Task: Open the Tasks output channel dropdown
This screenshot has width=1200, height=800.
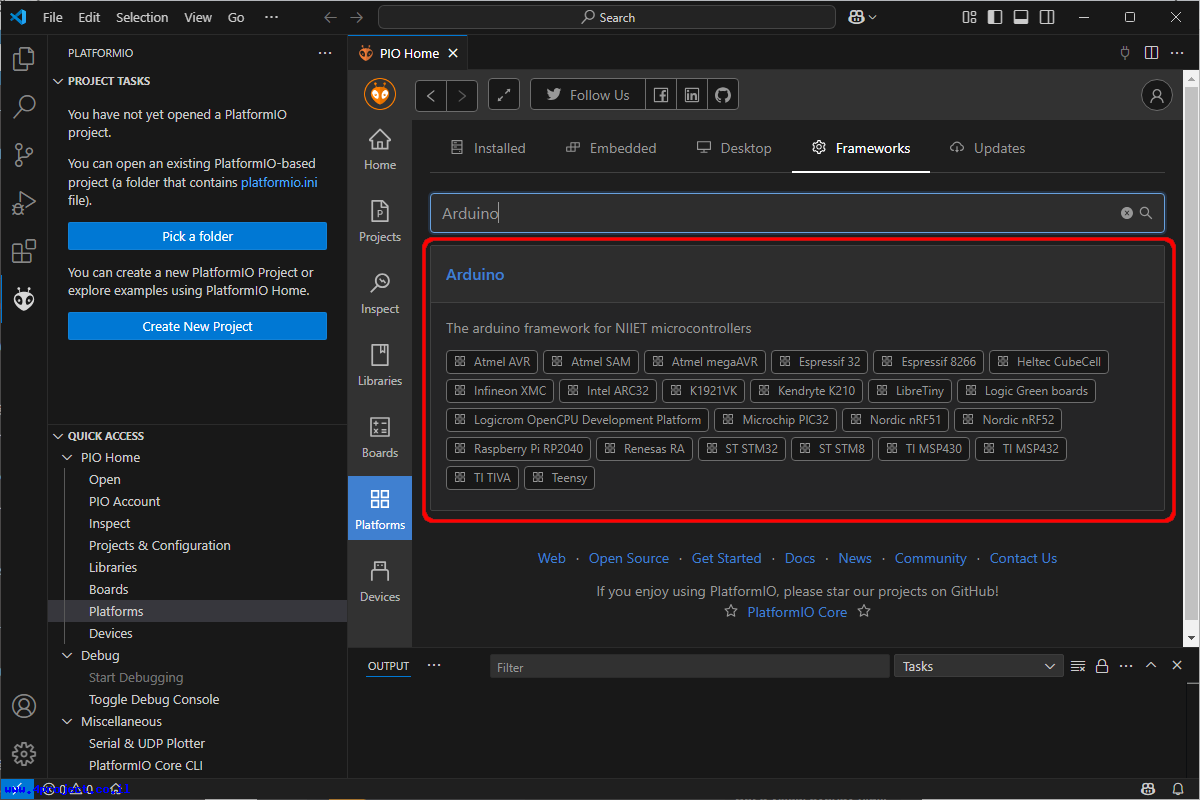Action: coord(979,666)
